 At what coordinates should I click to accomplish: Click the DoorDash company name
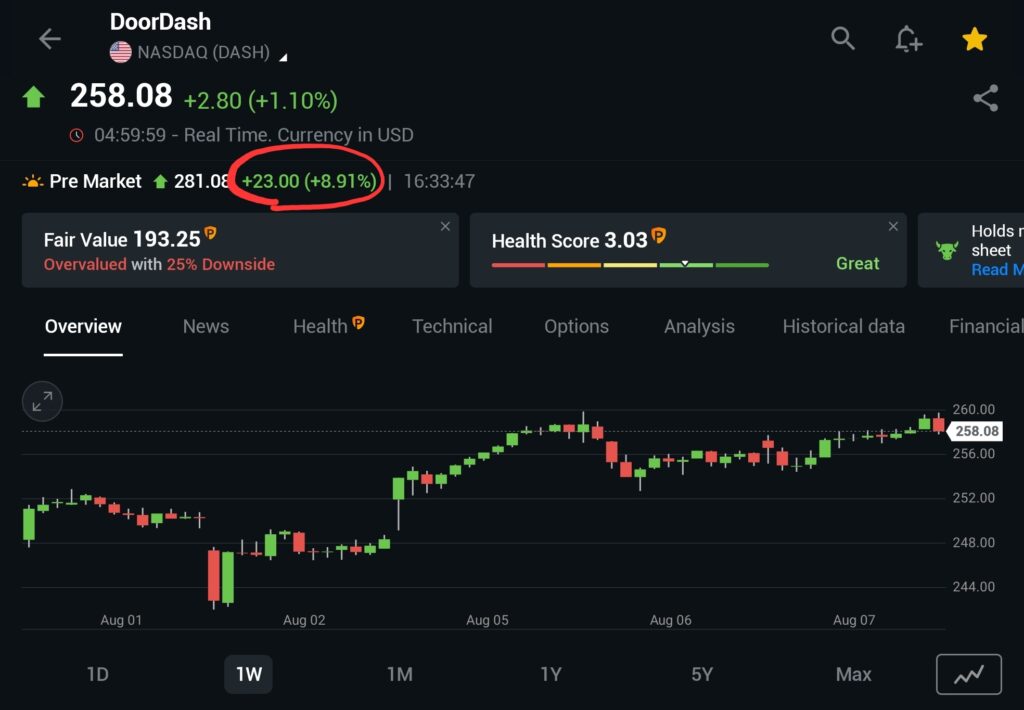pyautogui.click(x=160, y=22)
